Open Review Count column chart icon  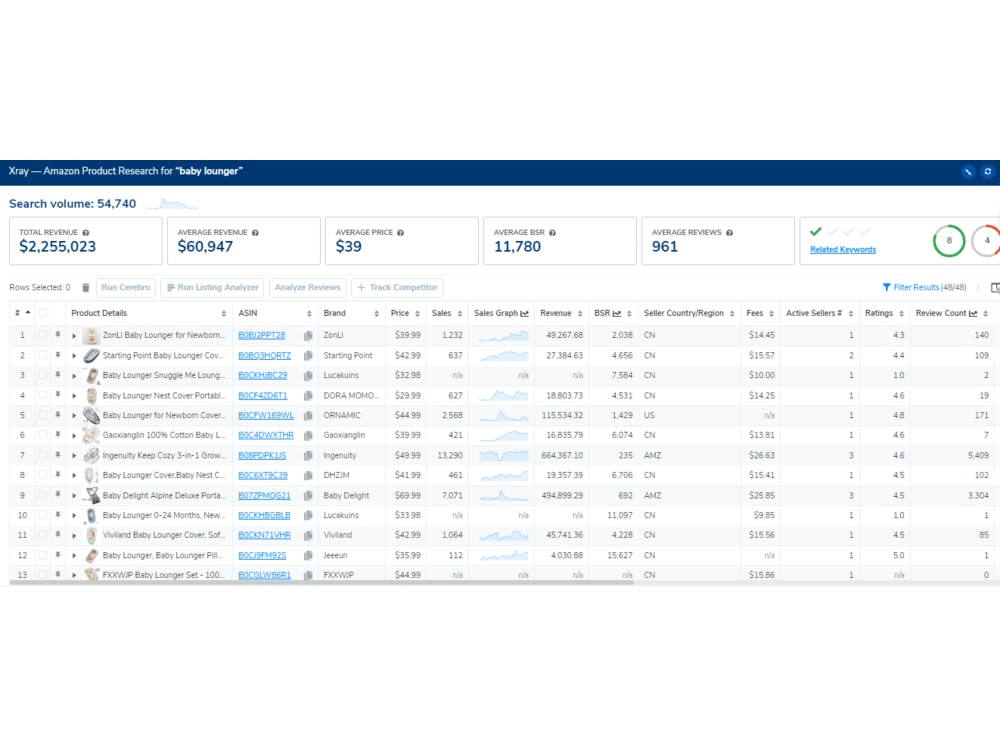[x=973, y=313]
